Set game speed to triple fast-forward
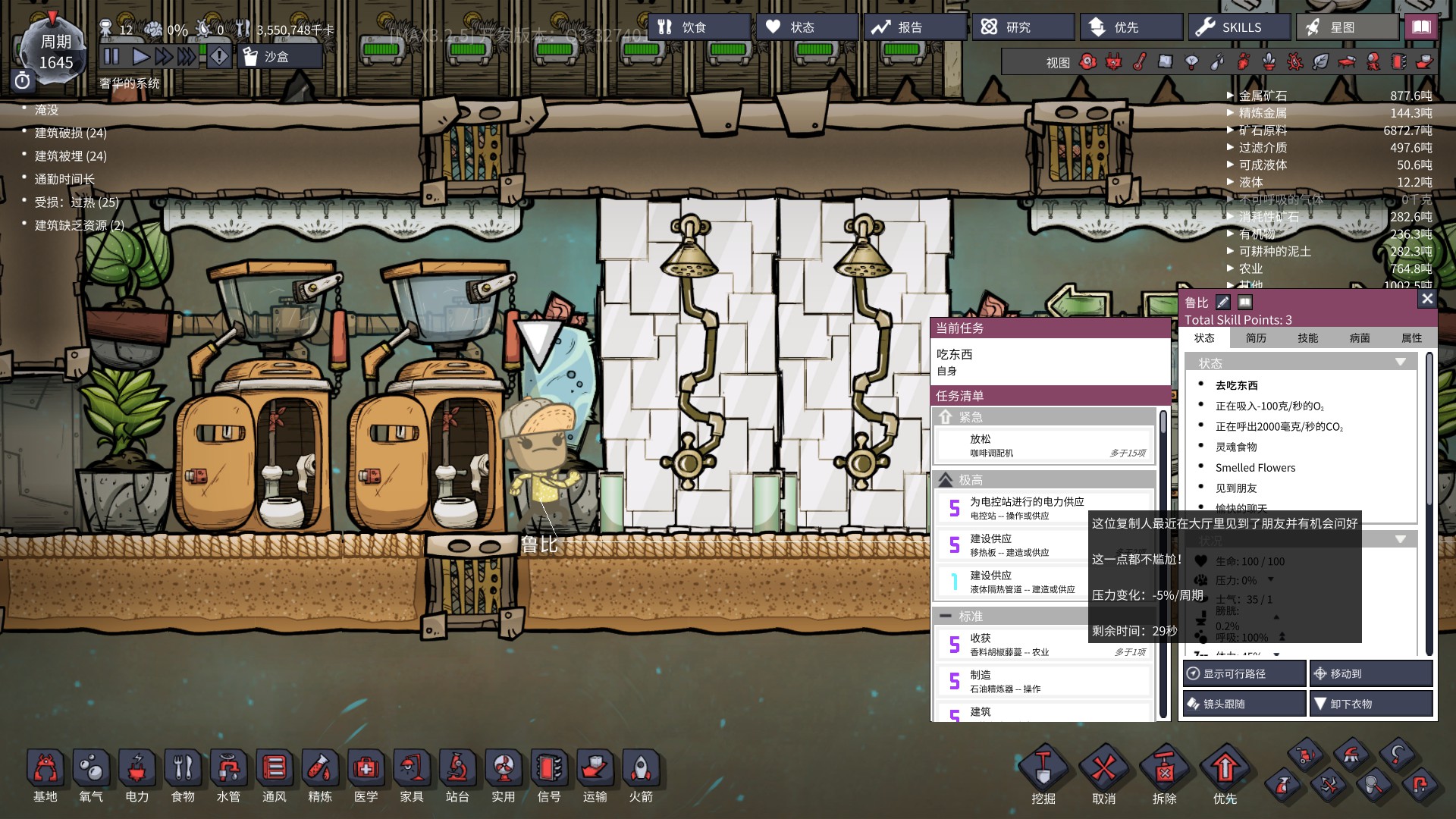This screenshot has height=819, width=1456. [x=187, y=56]
